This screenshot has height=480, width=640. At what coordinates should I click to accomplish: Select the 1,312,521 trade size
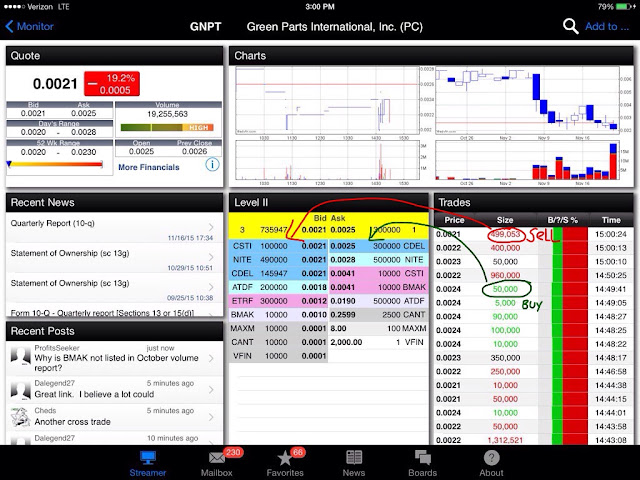(504, 440)
